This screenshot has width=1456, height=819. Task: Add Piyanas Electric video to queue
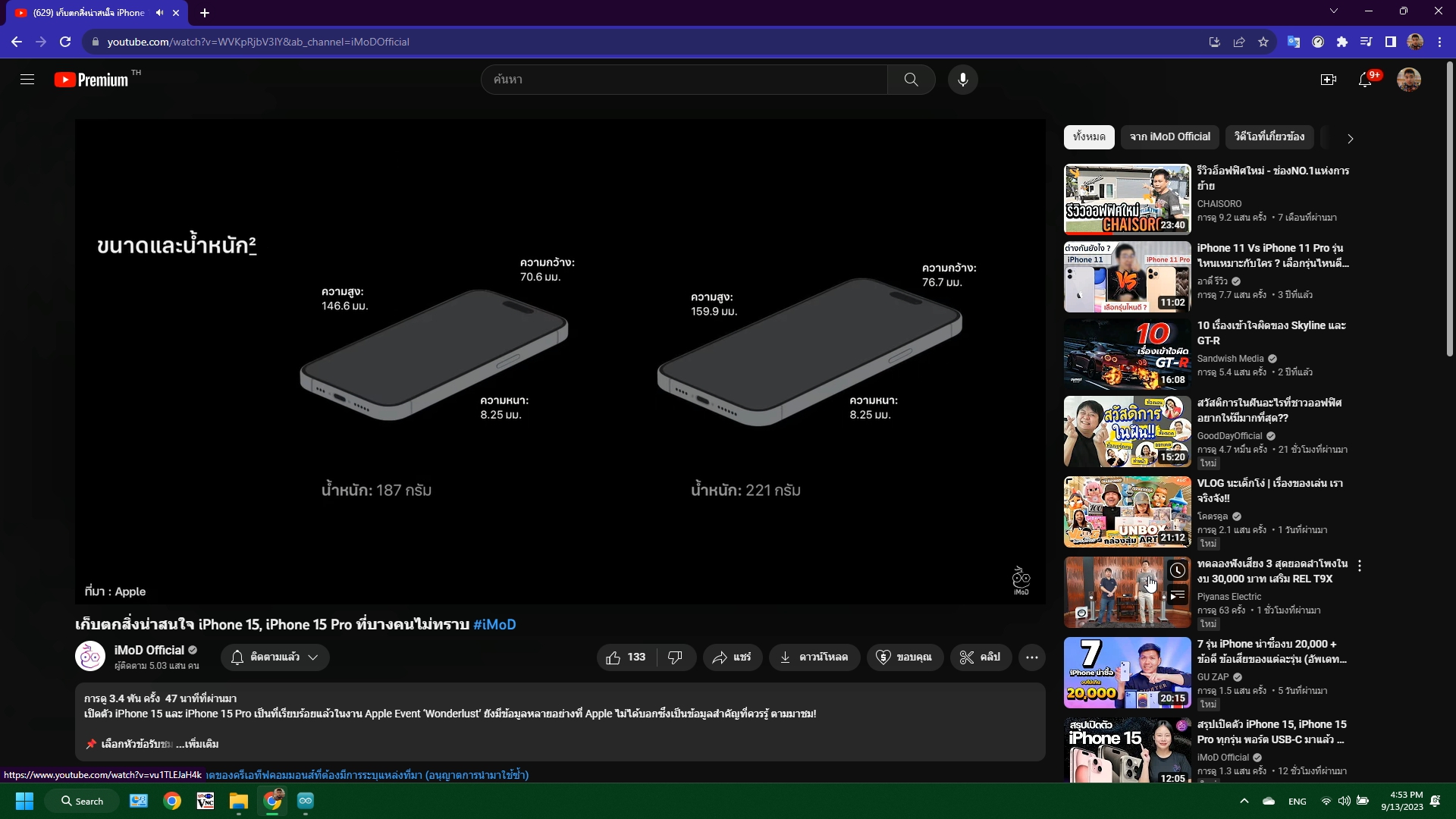coord(1177,596)
